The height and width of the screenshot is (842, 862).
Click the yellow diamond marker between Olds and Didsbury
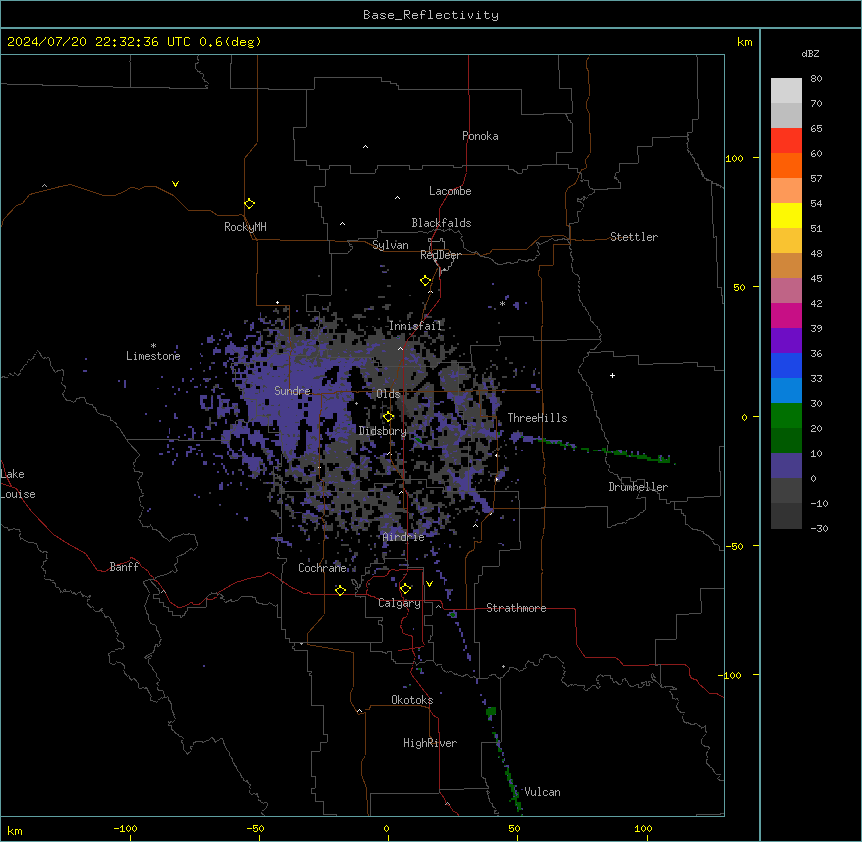[388, 417]
